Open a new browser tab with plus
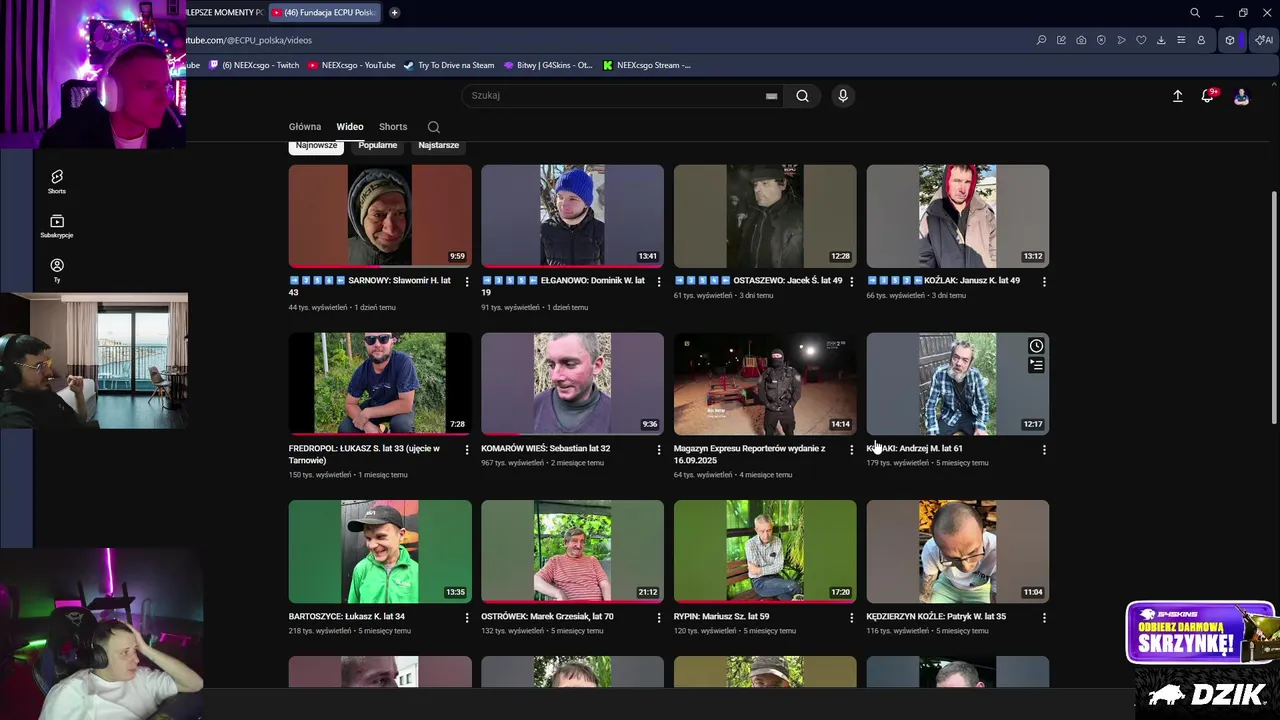This screenshot has height=720, width=1280. coord(394,13)
